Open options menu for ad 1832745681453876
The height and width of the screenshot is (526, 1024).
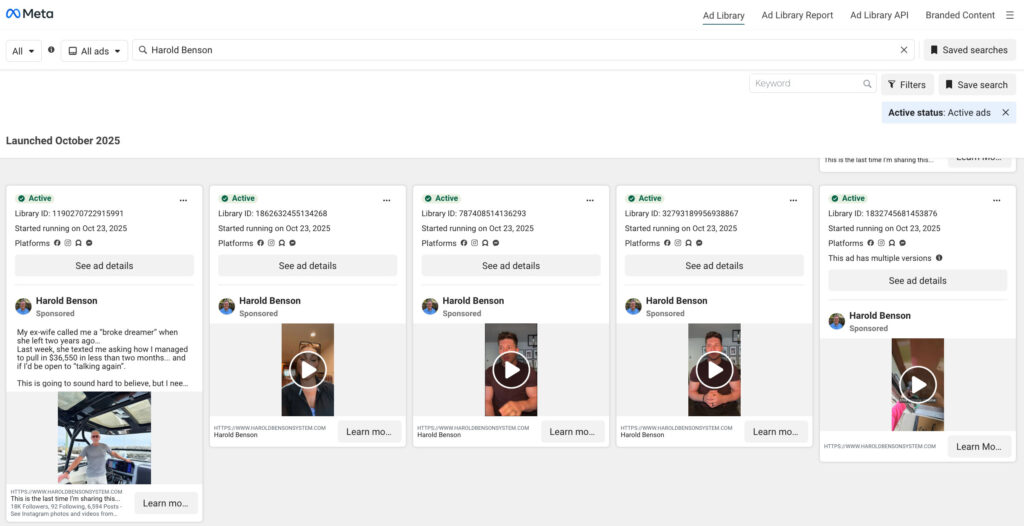[x=997, y=201]
